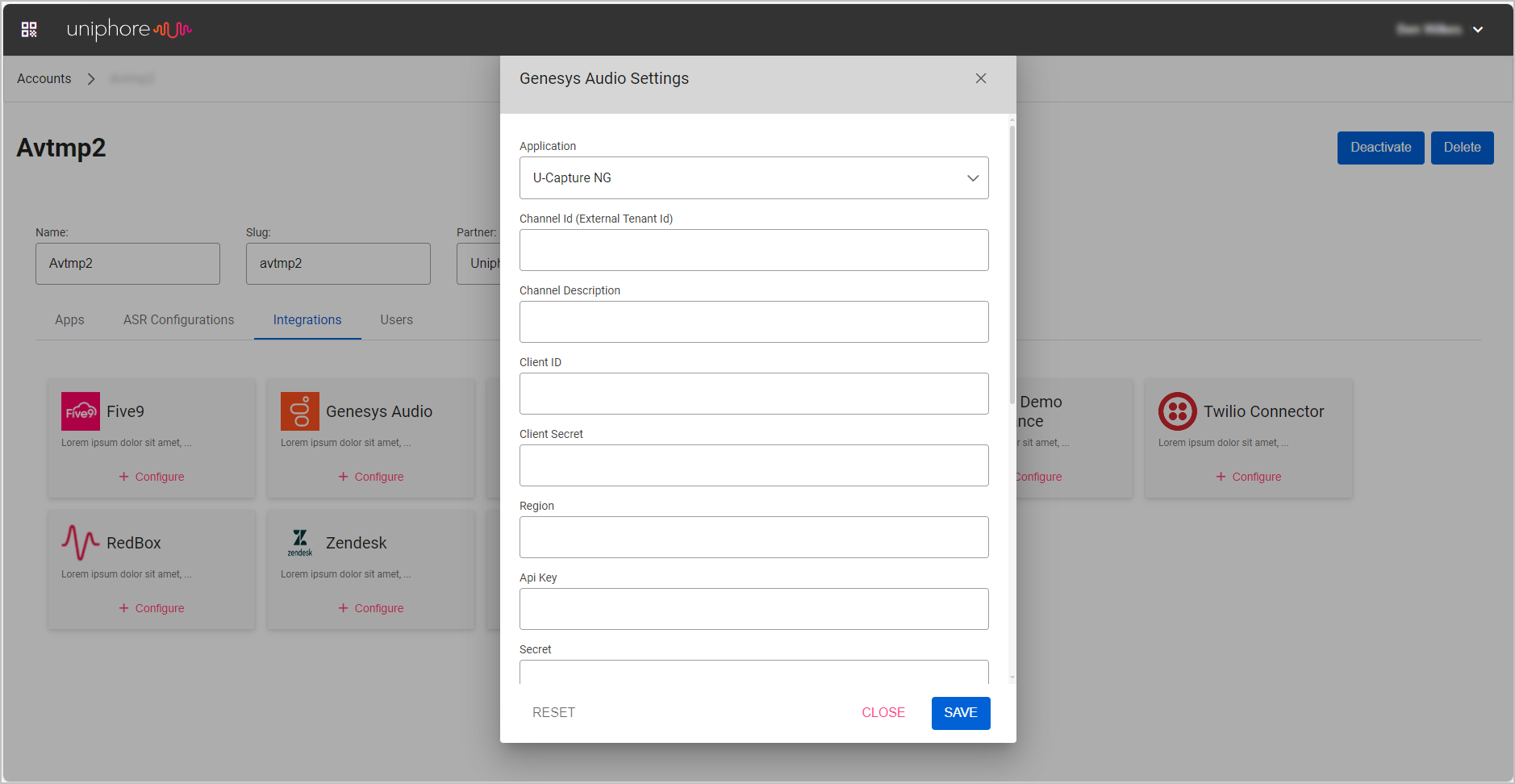The width and height of the screenshot is (1515, 784).
Task: Close the Genesys Audio Settings dialog with X
Action: (x=981, y=78)
